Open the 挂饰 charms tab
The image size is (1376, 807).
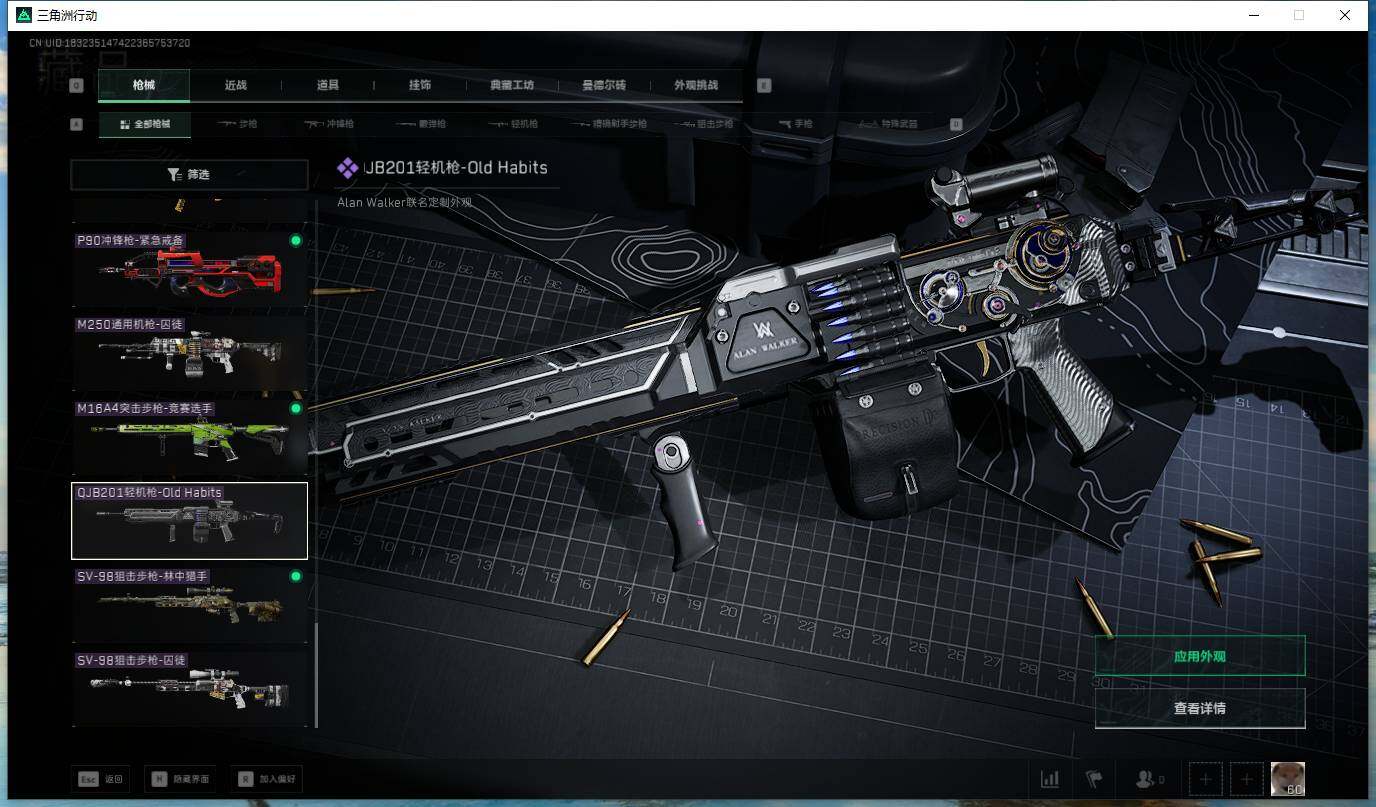(420, 85)
